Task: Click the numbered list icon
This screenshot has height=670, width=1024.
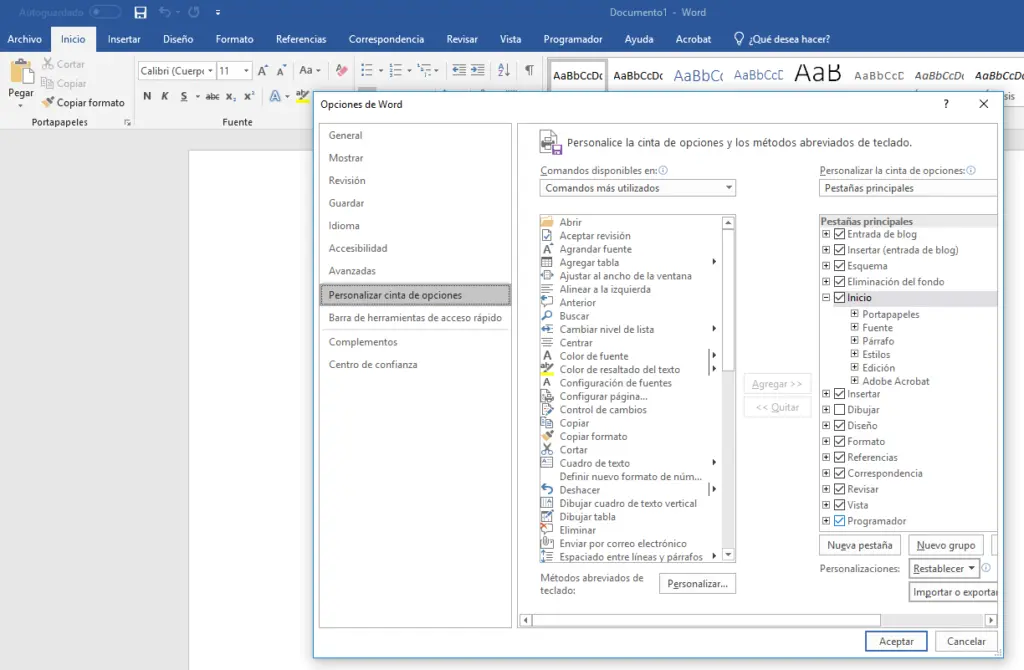Action: coord(396,70)
